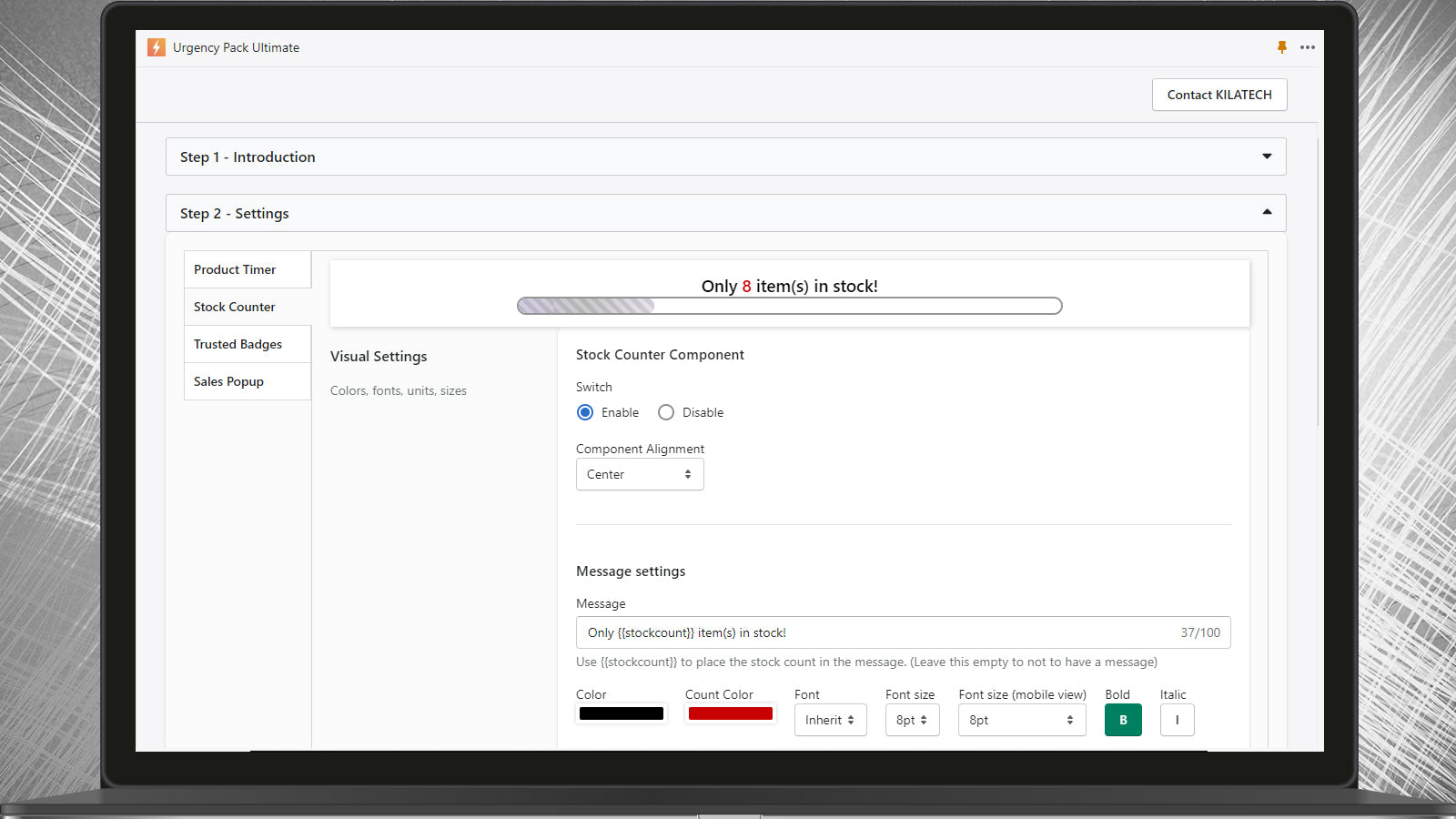1456x819 pixels.
Task: Open the three-dot overflow menu
Action: [1308, 47]
